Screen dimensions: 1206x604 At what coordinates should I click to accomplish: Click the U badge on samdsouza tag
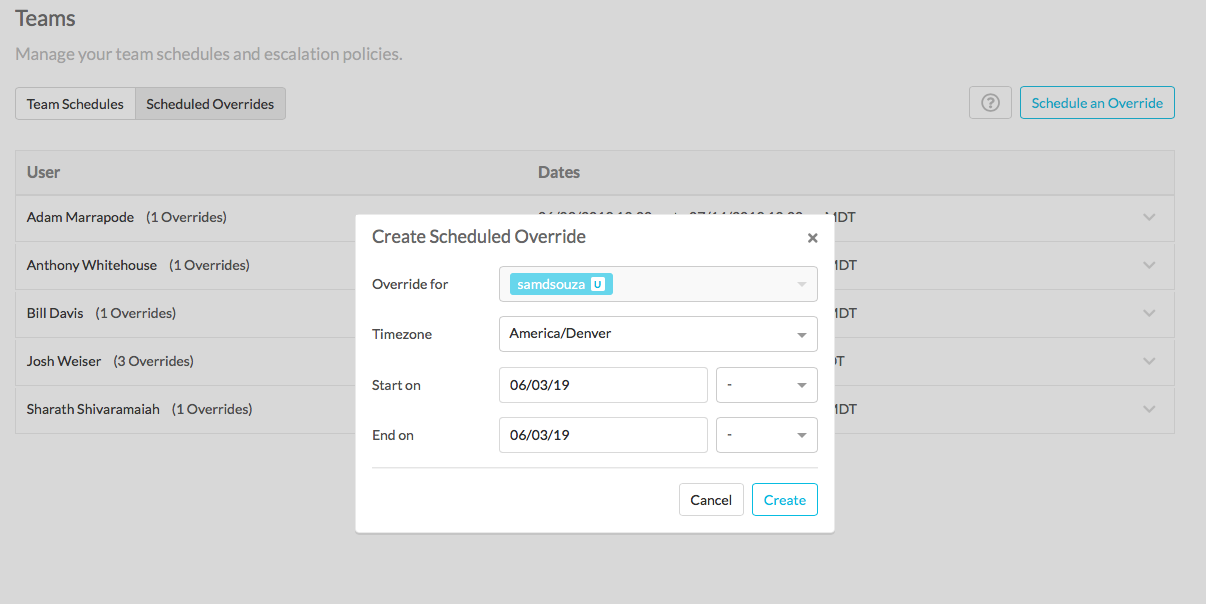(597, 284)
